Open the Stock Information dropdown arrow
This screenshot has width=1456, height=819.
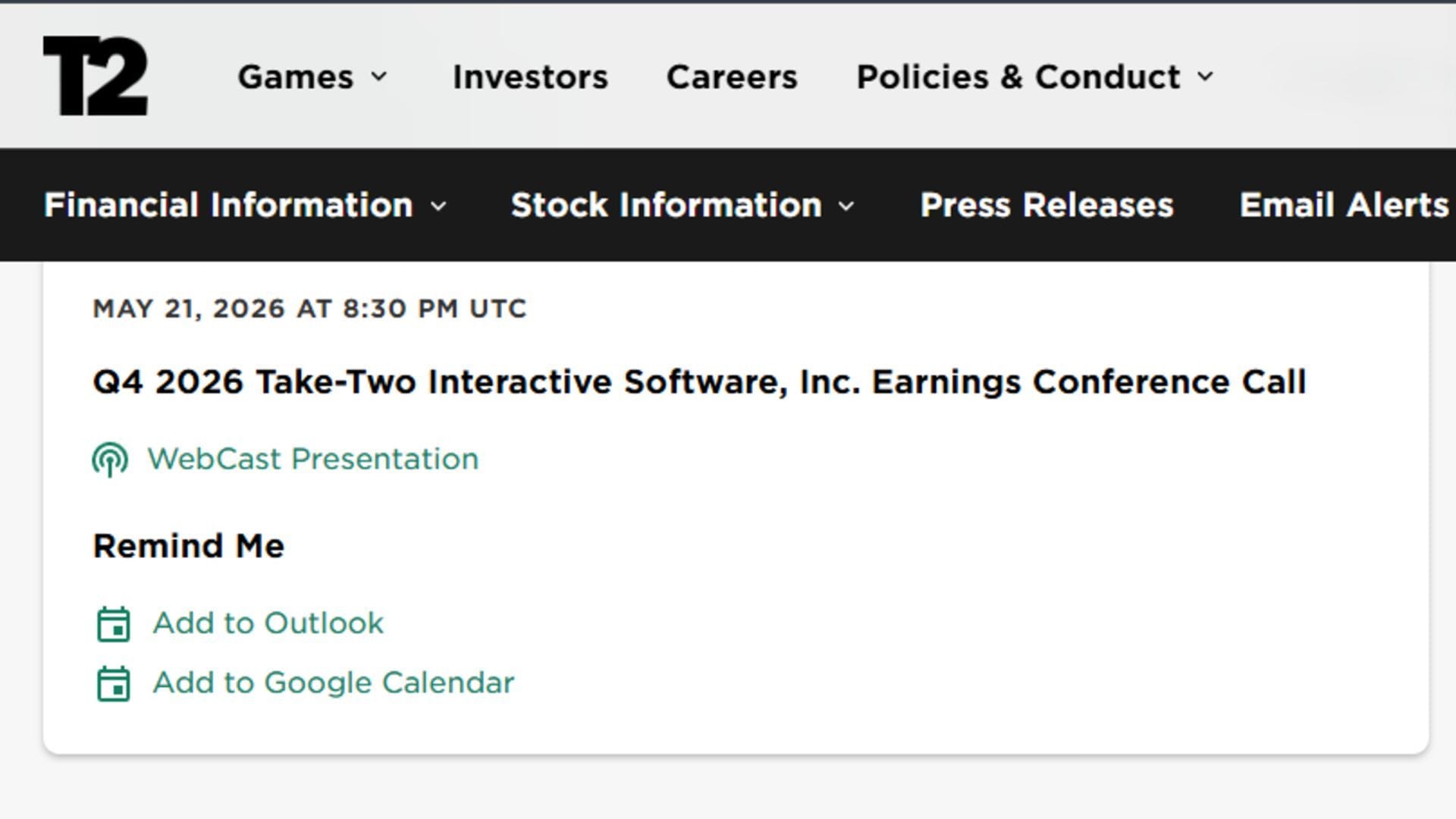[x=847, y=206]
